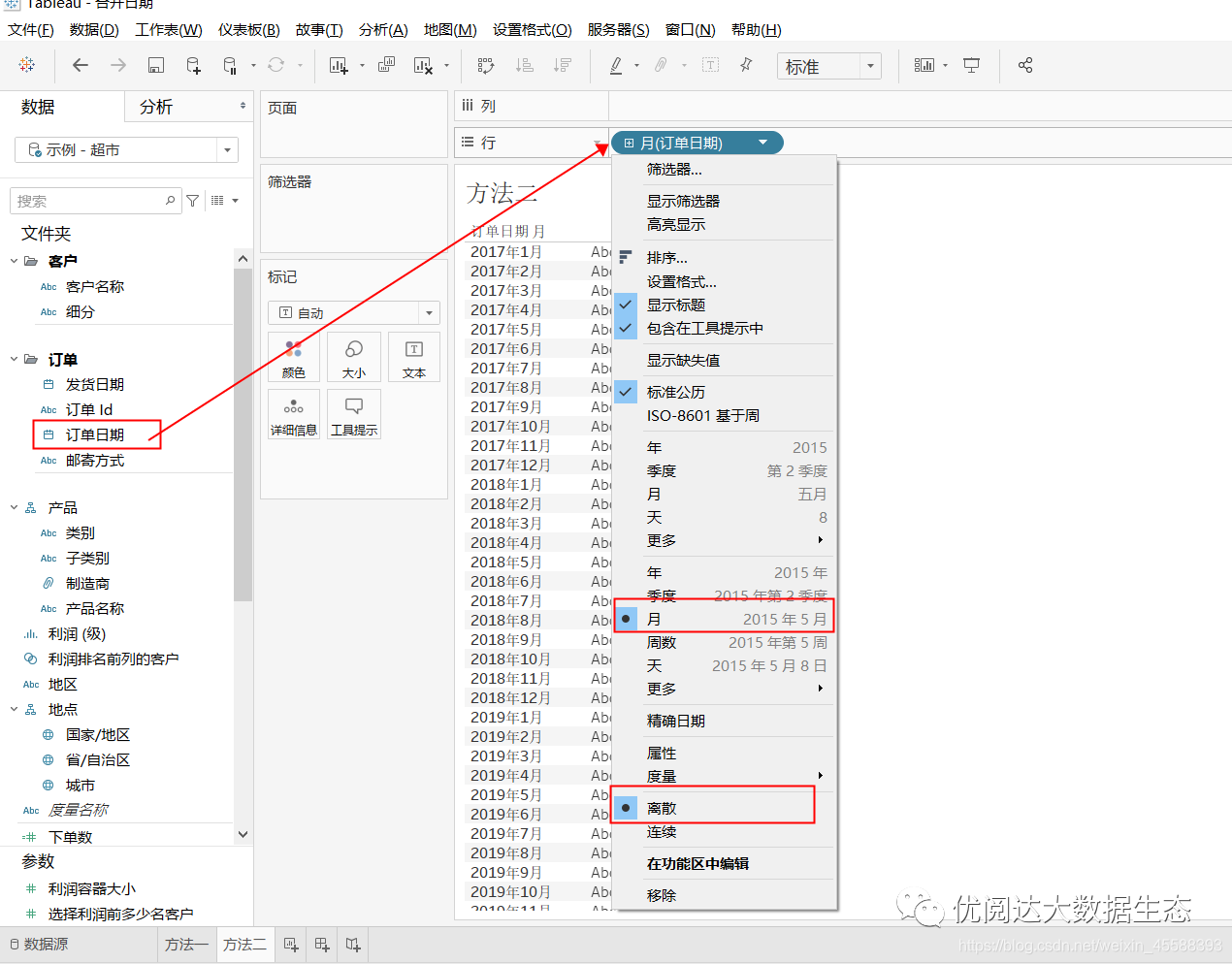Collapse the 客户 folder
Screen dimensions: 1232x964
[x=15, y=261]
